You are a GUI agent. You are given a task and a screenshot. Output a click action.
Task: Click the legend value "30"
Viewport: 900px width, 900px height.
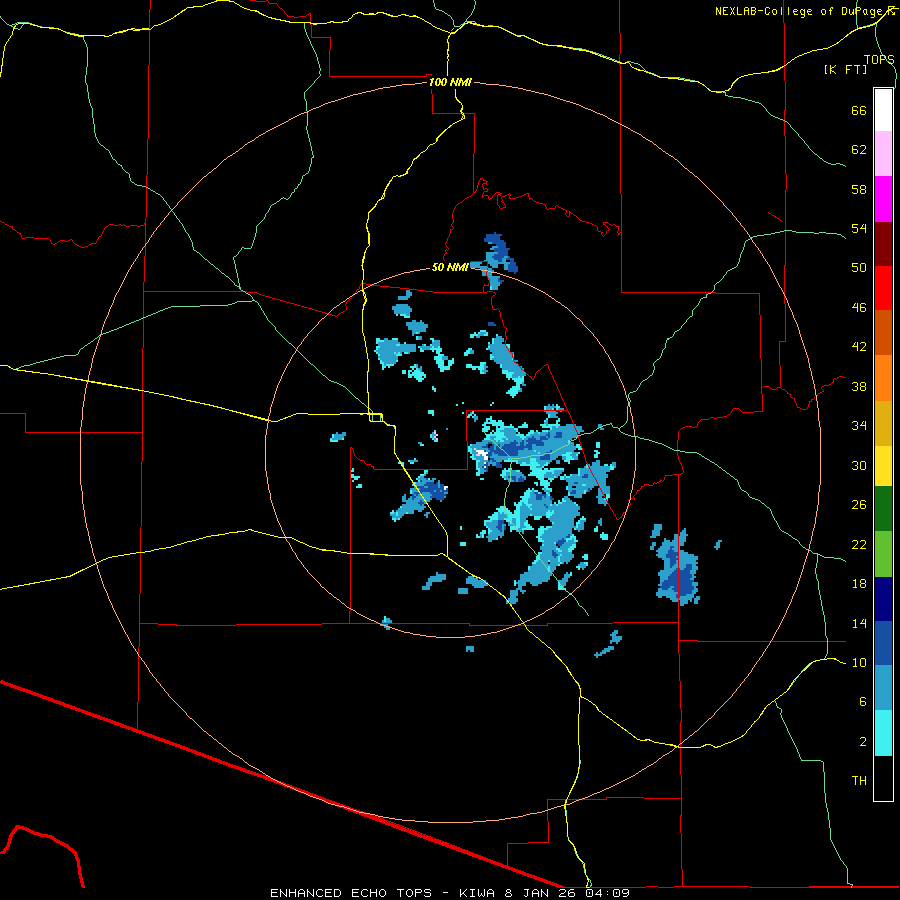tap(859, 465)
